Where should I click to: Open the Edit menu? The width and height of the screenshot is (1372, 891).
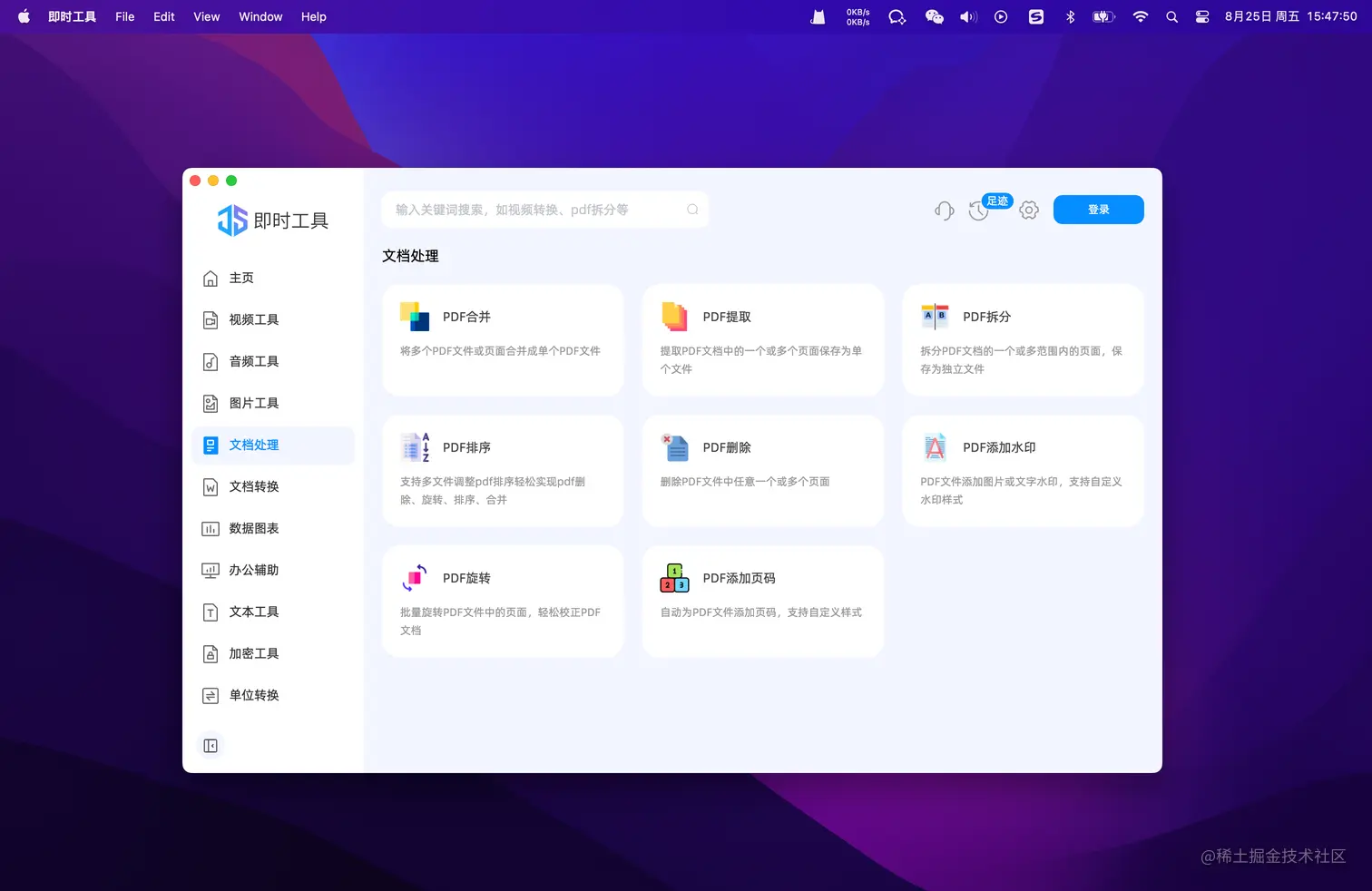click(164, 16)
